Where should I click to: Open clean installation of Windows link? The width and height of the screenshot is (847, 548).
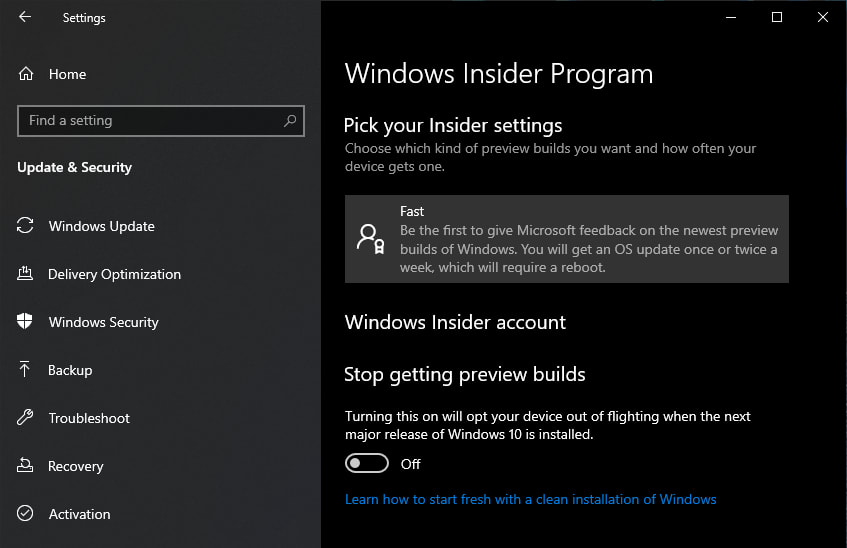(x=530, y=499)
